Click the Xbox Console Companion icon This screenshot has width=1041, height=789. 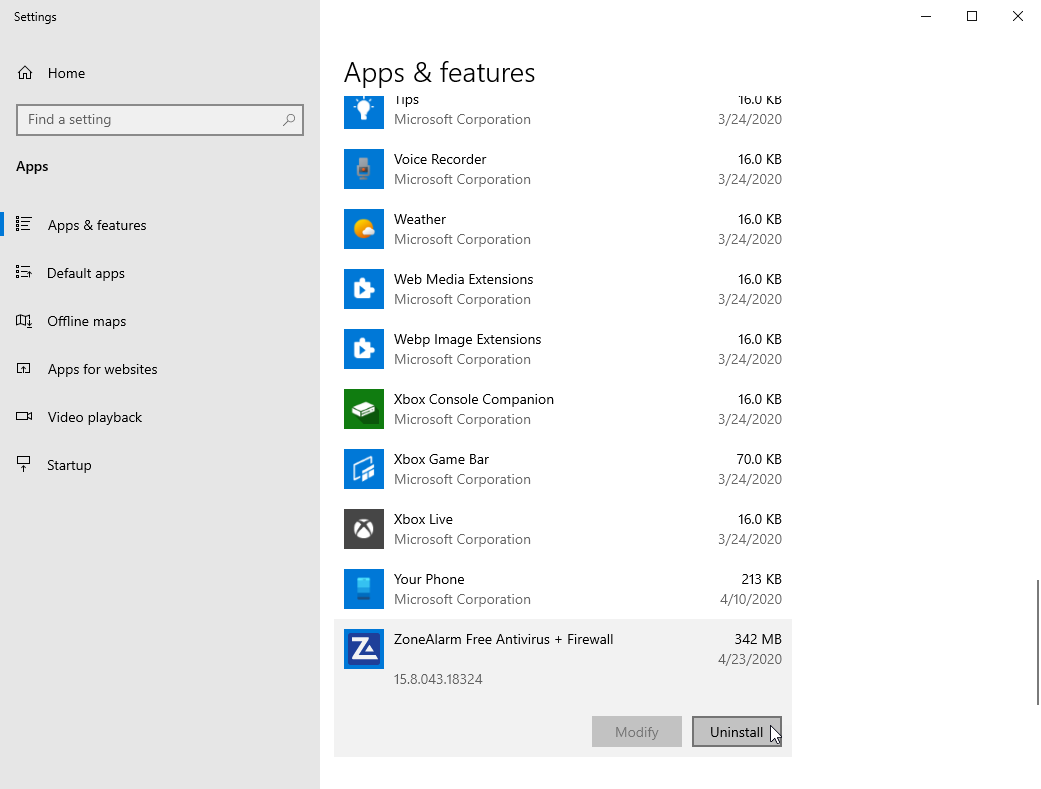364,409
